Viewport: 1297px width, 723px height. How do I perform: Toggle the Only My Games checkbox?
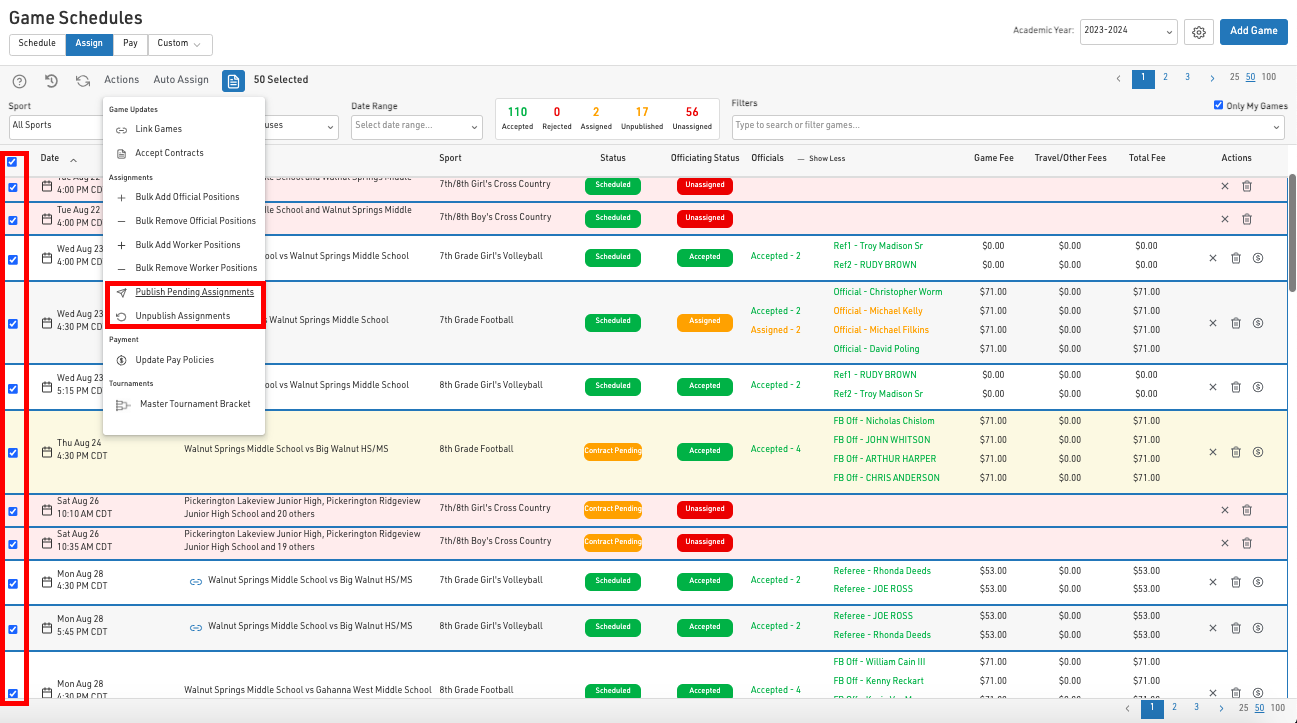point(1218,105)
